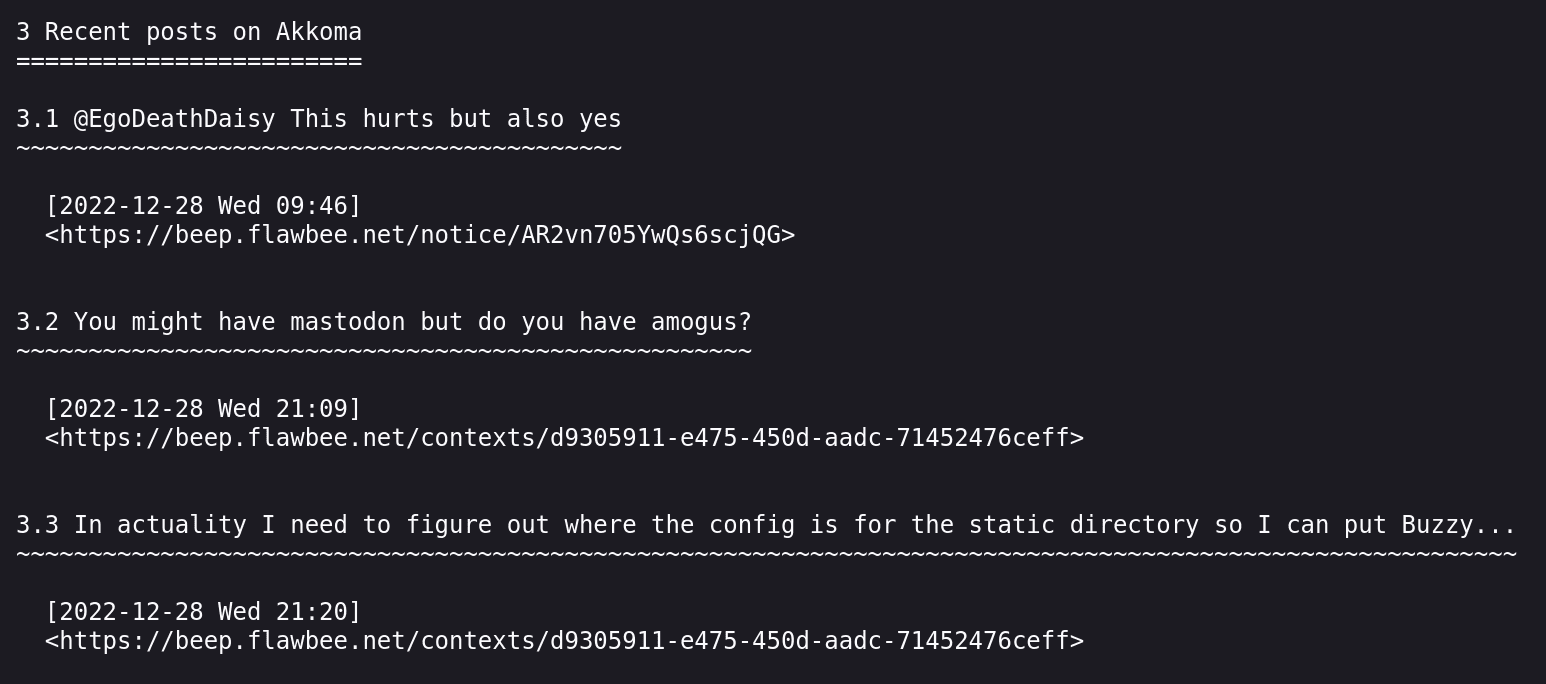Click the @EgoDeathDaisy mention in heading 3.1
1546x684 pixels.
[x=174, y=119]
